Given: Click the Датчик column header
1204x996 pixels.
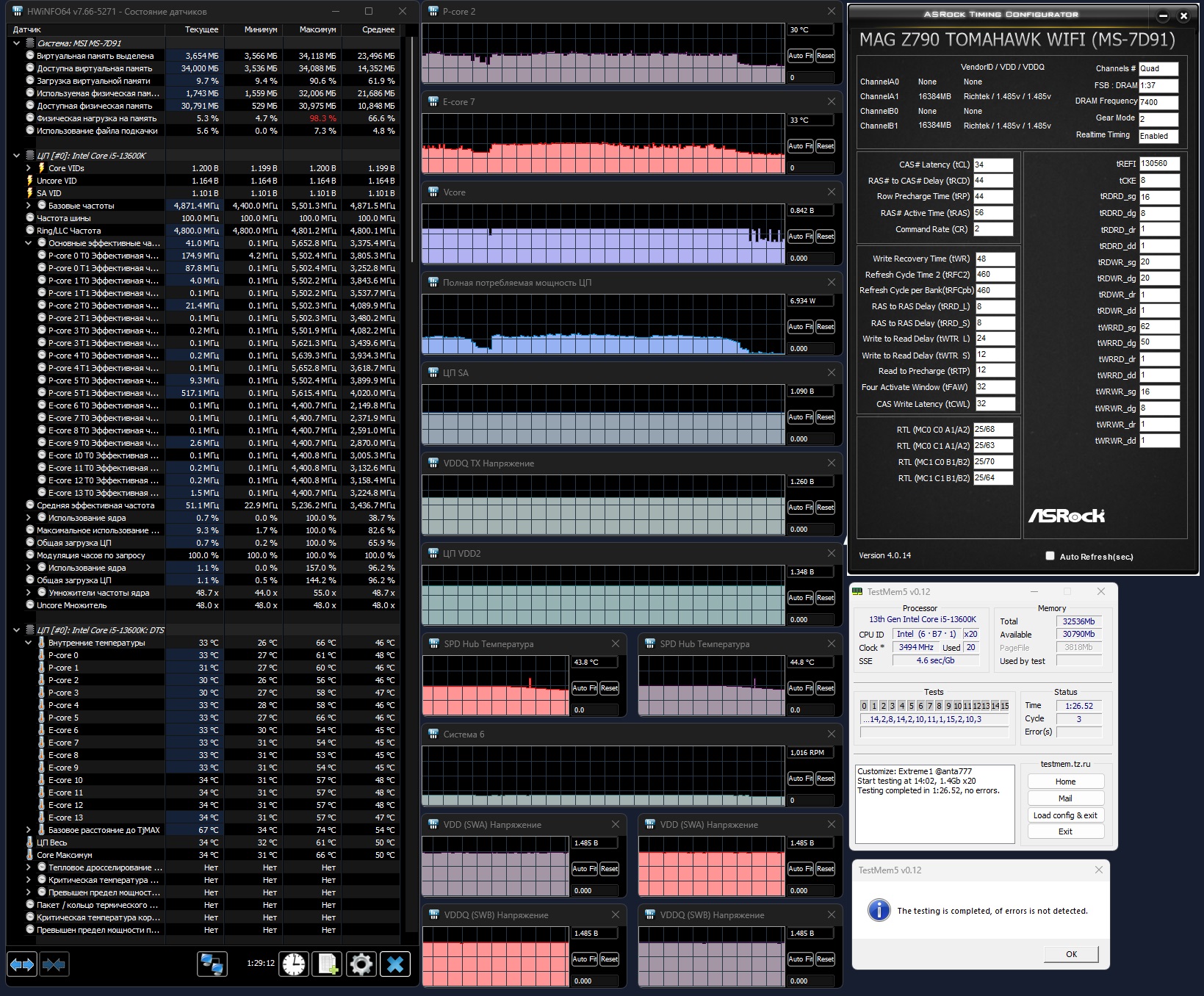Looking at the screenshot, I should 85,29.
